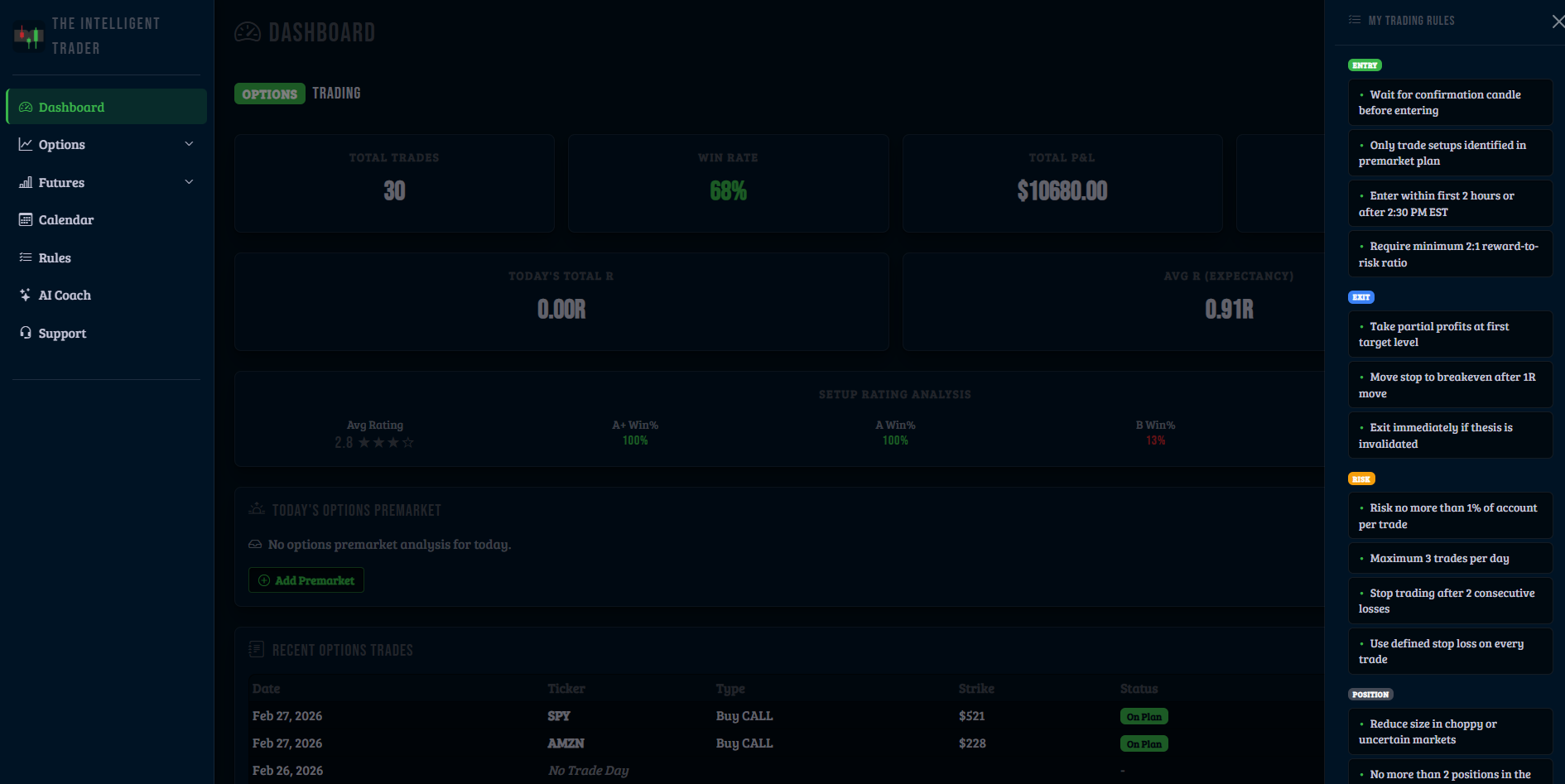
Task: Click the fifth star in Avg Rating
Action: click(407, 442)
